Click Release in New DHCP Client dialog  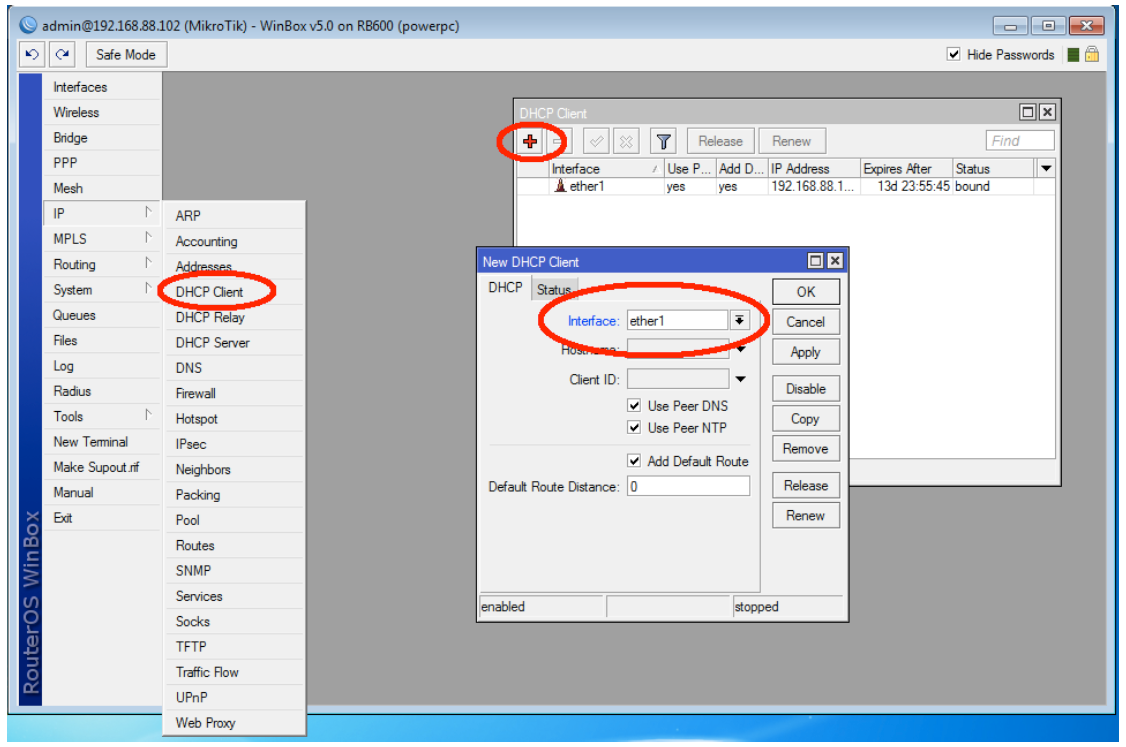[x=806, y=486]
